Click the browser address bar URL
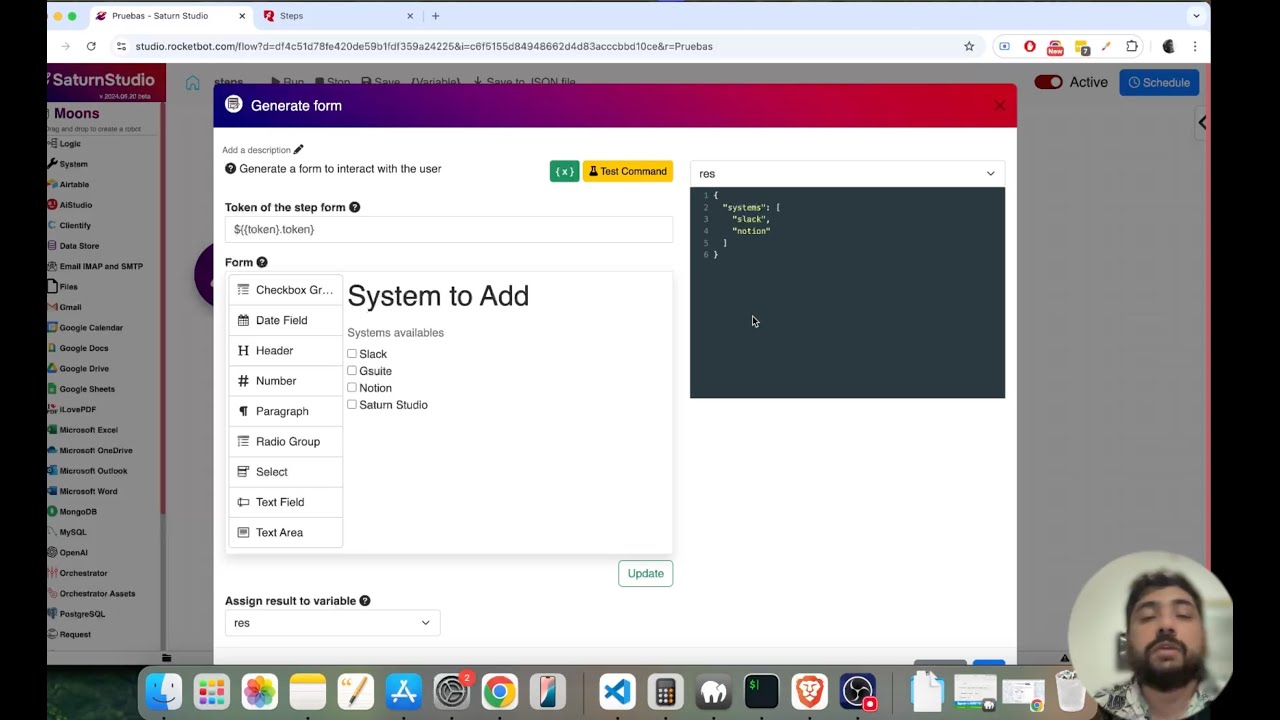The width and height of the screenshot is (1280, 720). [x=424, y=46]
